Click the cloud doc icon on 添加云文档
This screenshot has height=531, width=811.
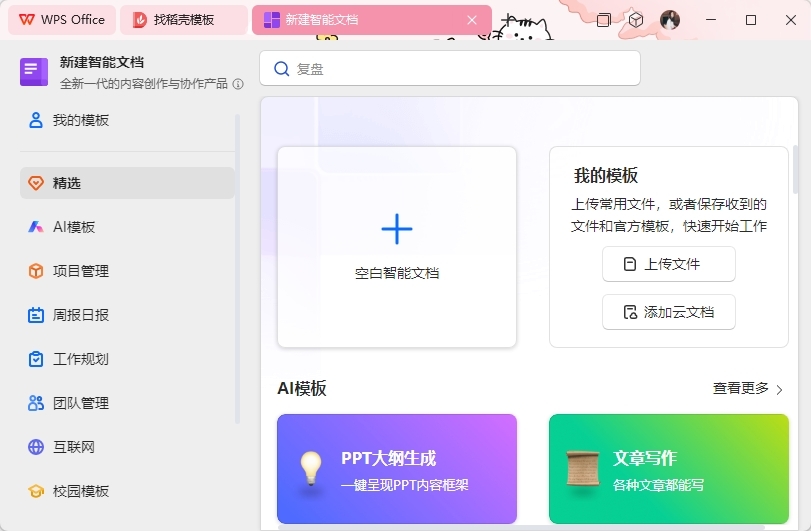pyautogui.click(x=630, y=312)
